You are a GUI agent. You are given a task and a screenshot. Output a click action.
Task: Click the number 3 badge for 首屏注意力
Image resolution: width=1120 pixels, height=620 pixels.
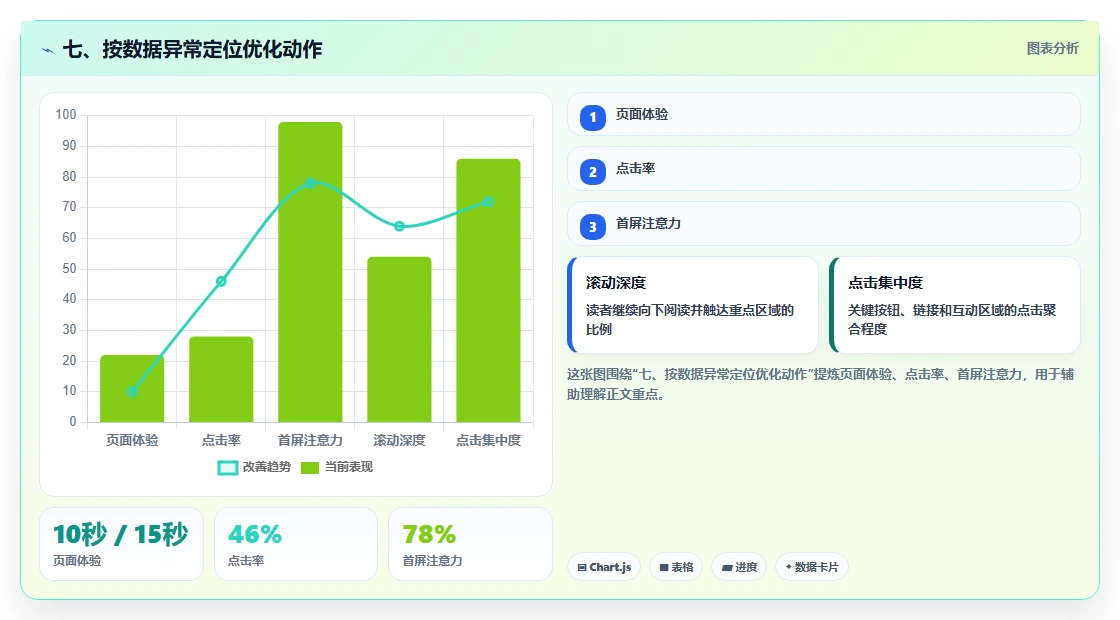593,226
